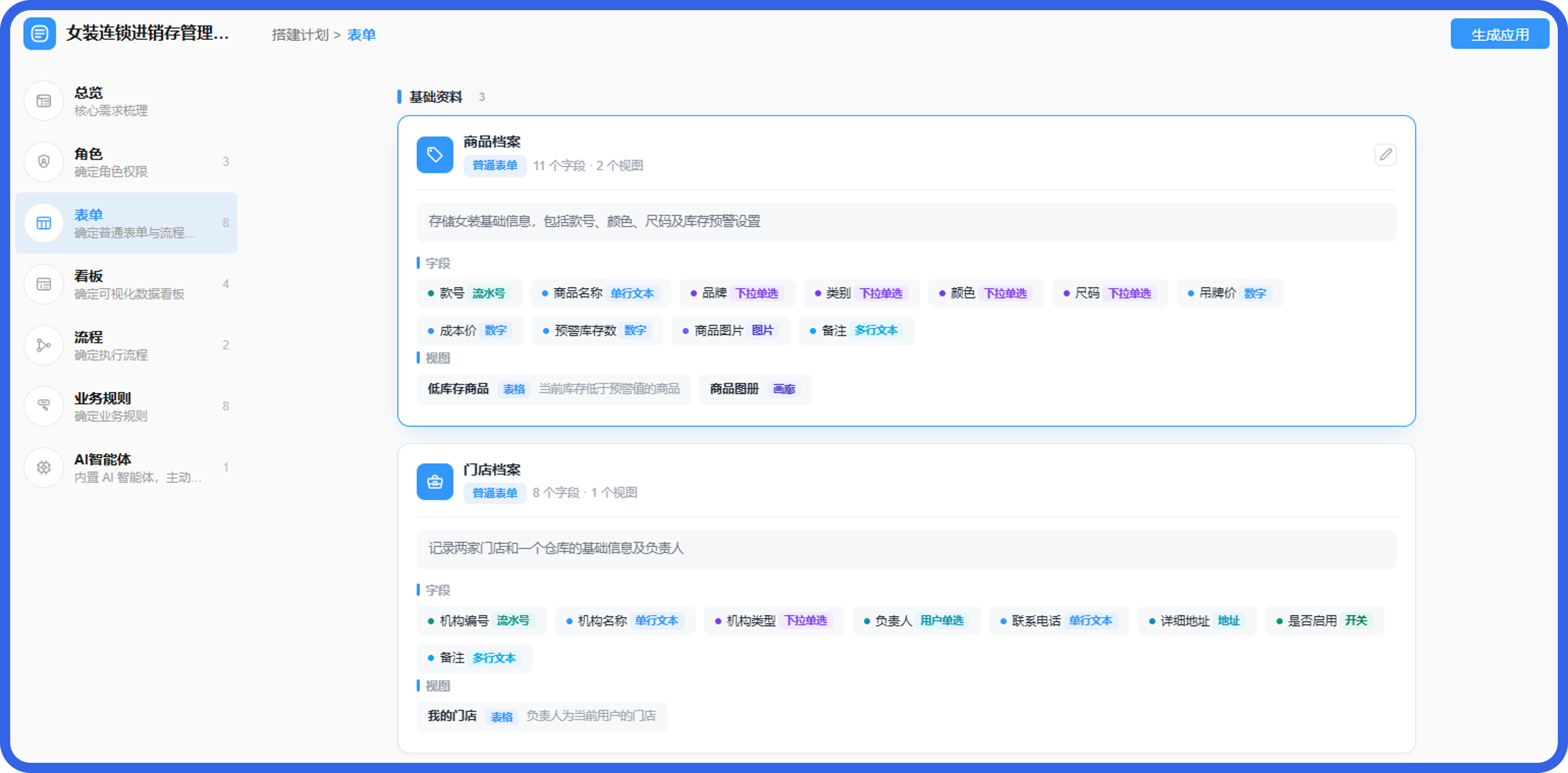Image resolution: width=1568 pixels, height=773 pixels.
Task: Open the AI智能体 menu item
Action: pyautogui.click(x=127, y=467)
